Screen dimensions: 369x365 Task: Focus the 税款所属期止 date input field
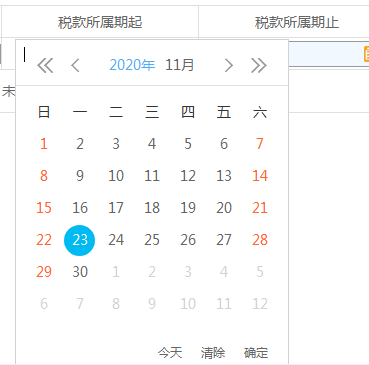328,54
